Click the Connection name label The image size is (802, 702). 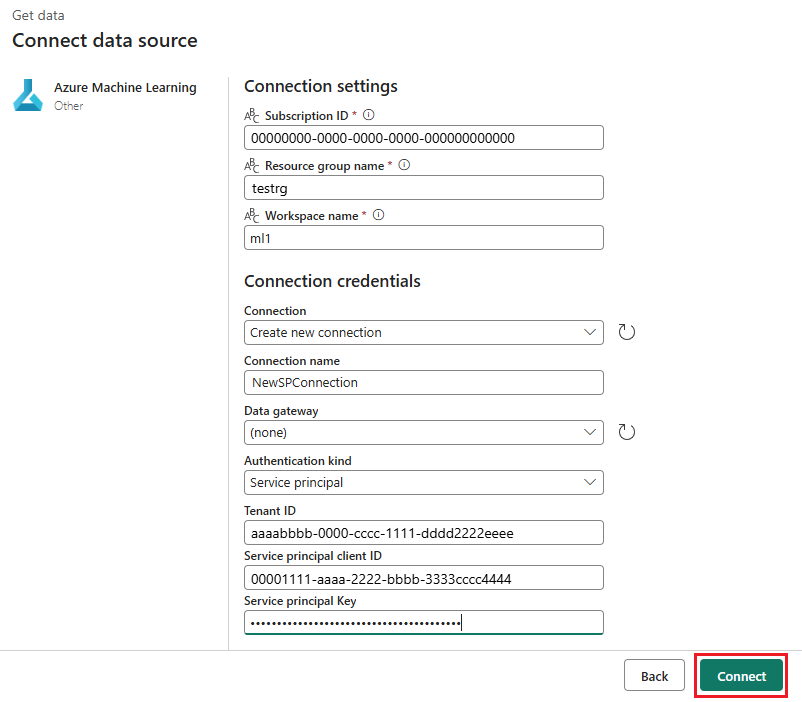click(x=292, y=361)
